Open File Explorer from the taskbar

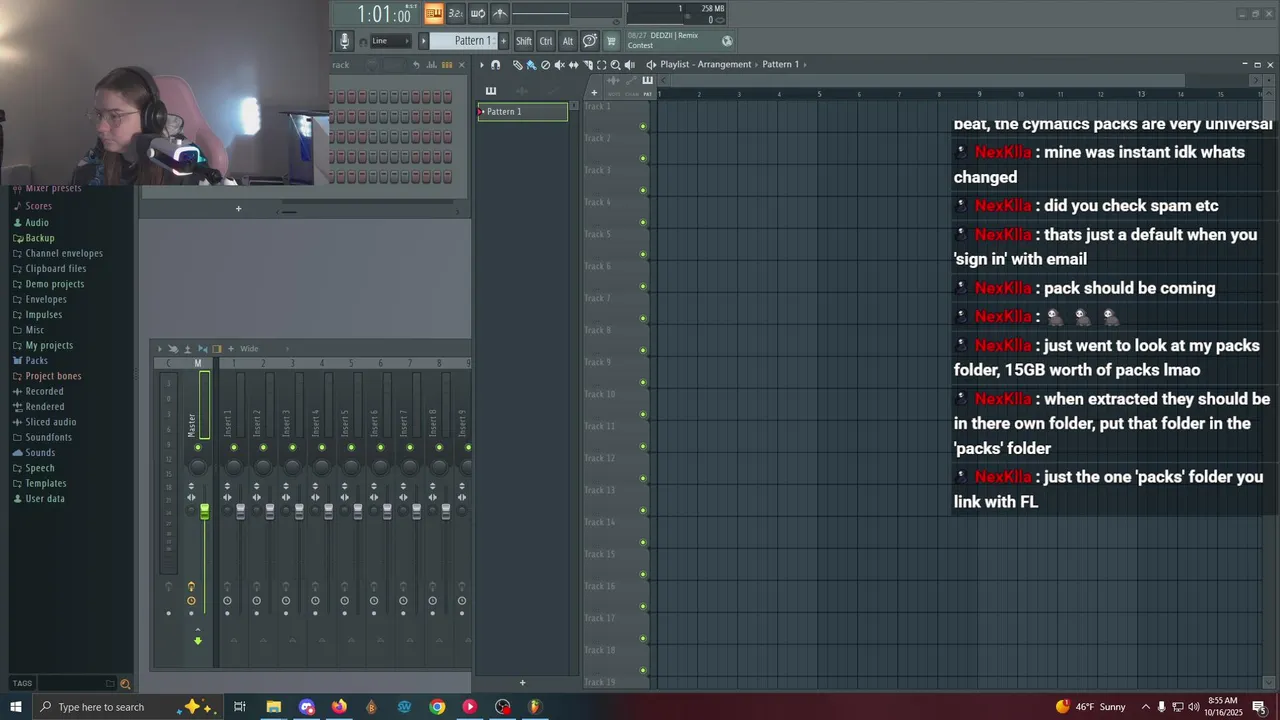pos(273,707)
